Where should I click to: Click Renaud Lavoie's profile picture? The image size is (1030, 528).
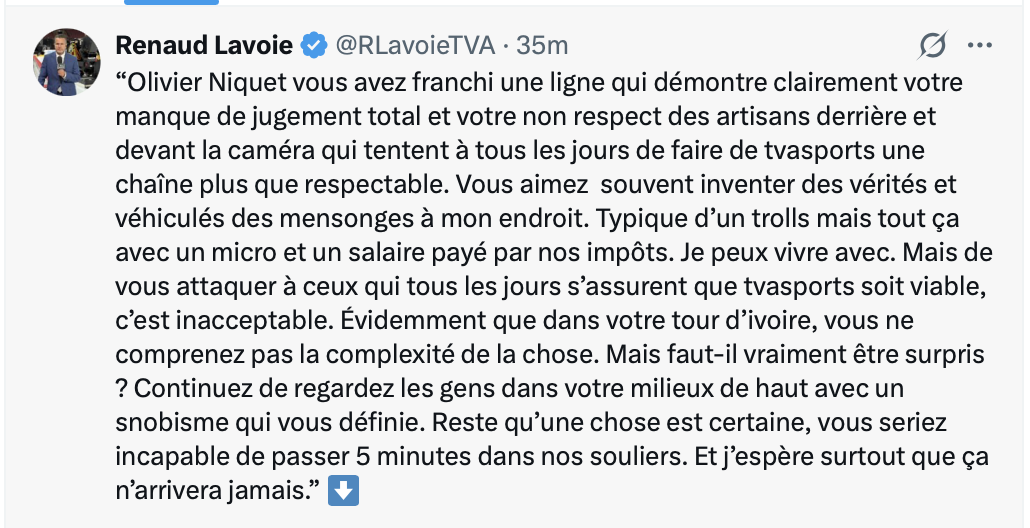(68, 62)
